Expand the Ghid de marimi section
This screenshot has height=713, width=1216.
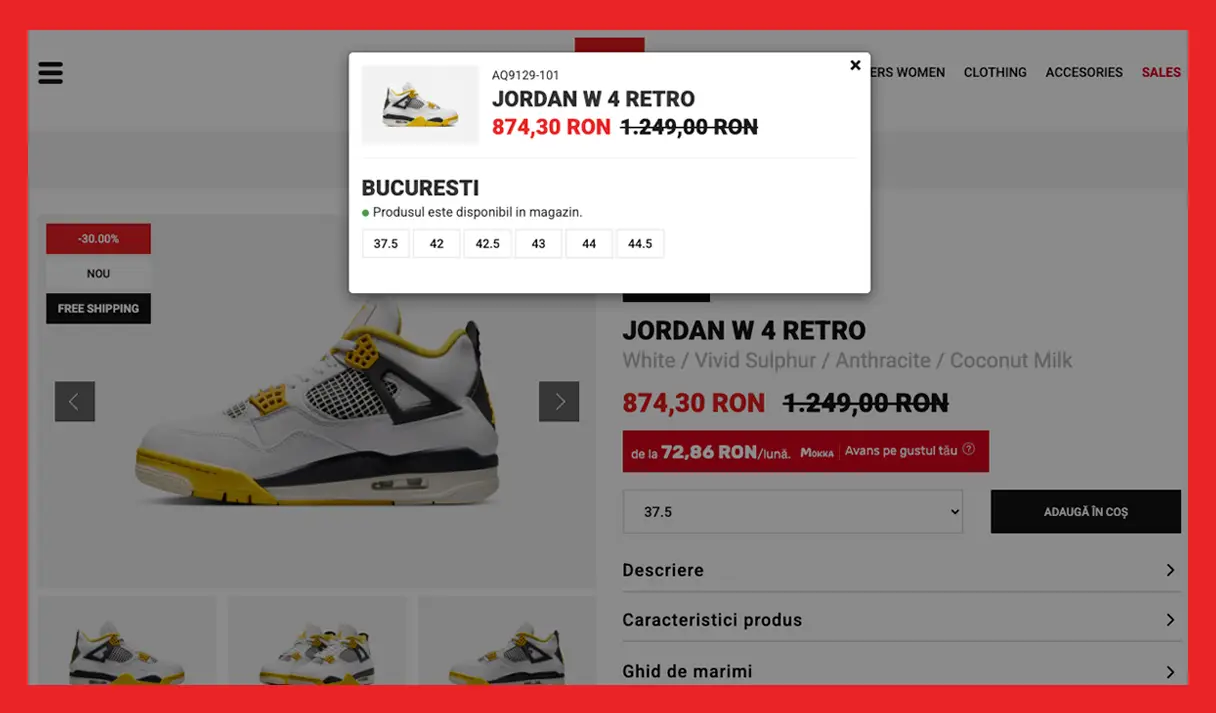(x=902, y=672)
